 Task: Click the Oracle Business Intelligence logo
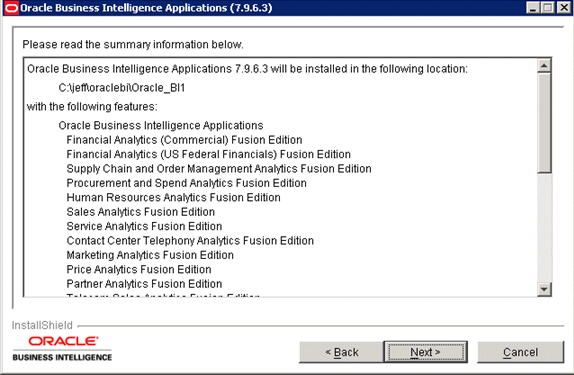tap(62, 348)
